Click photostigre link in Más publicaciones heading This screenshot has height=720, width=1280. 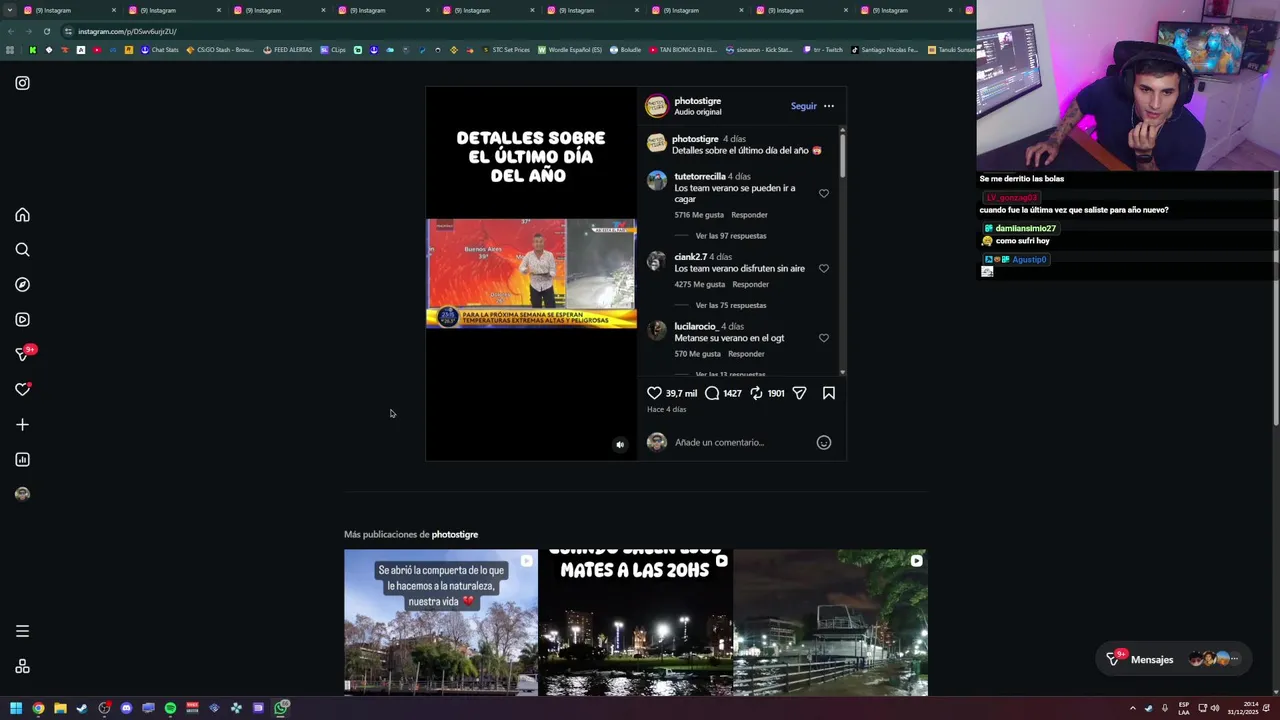[455, 535]
